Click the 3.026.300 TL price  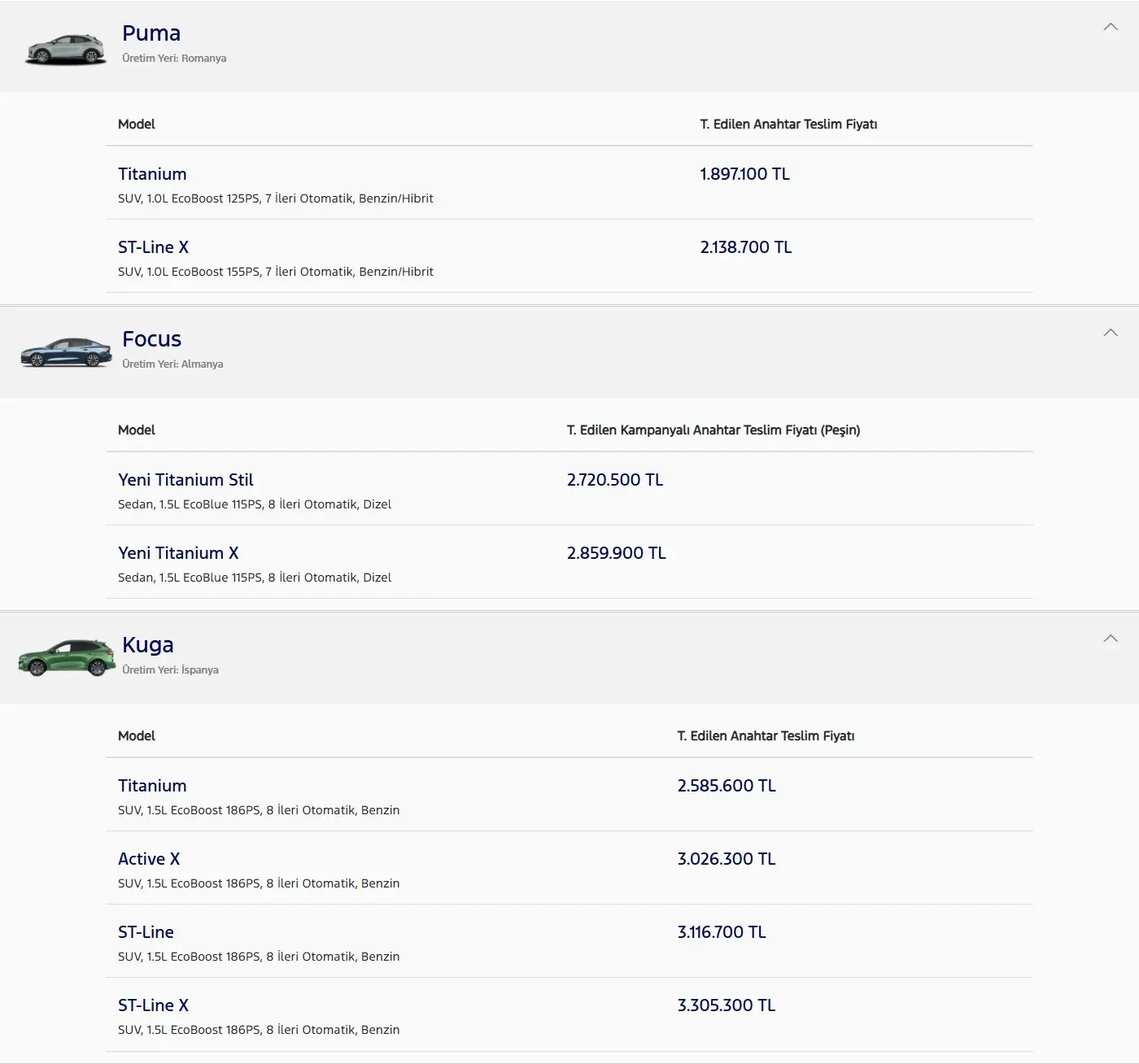coord(727,859)
